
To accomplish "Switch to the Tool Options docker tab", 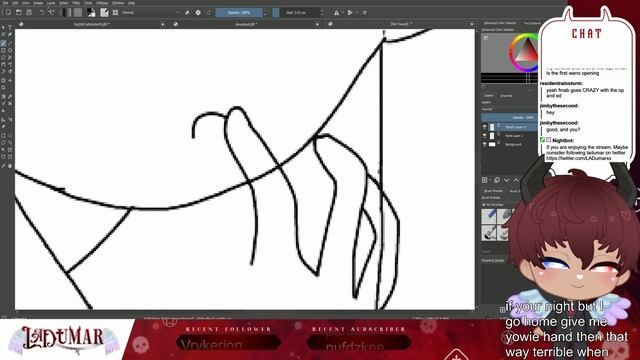I will pyautogui.click(x=532, y=23).
